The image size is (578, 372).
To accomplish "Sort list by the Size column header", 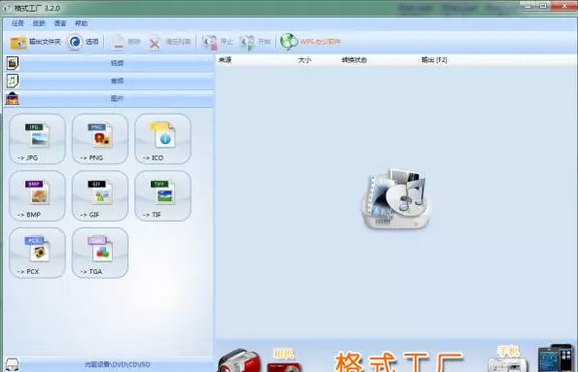I will pos(304,60).
